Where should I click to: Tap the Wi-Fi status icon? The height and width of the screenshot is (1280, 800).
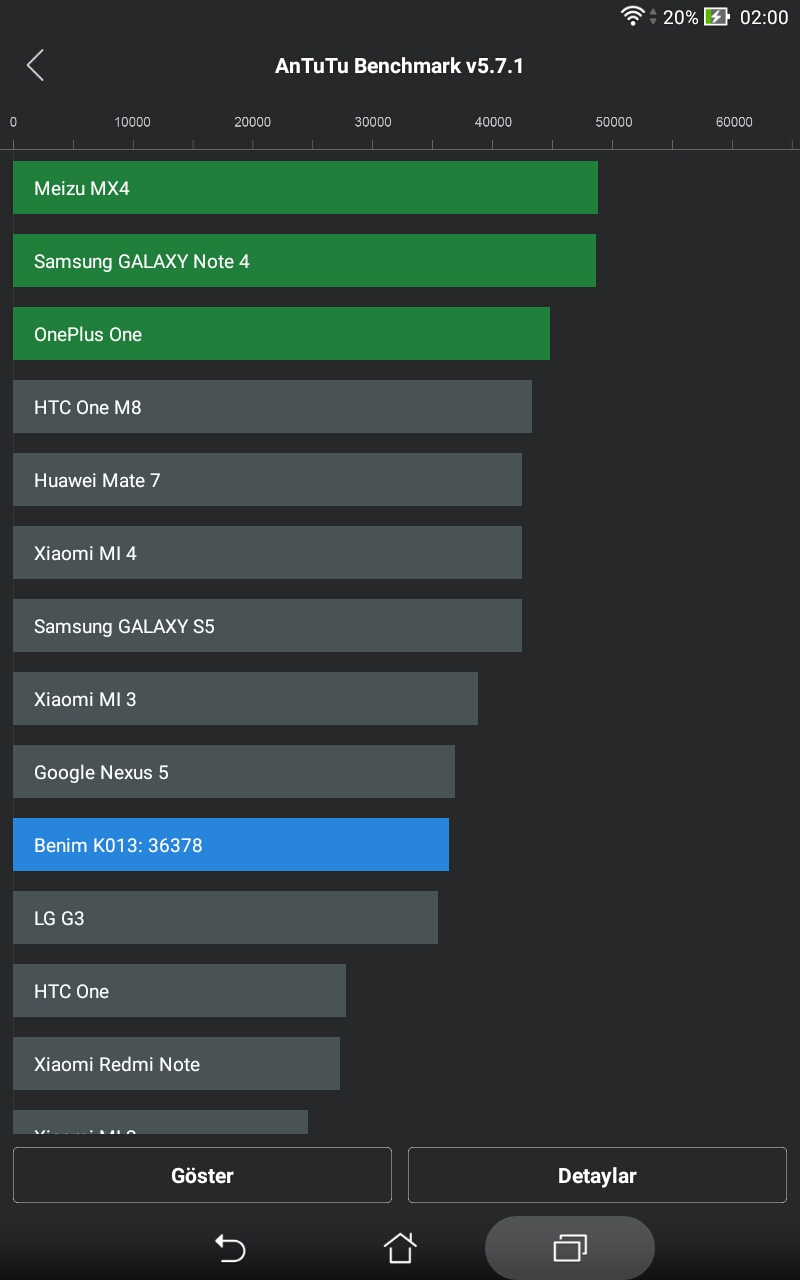[632, 16]
